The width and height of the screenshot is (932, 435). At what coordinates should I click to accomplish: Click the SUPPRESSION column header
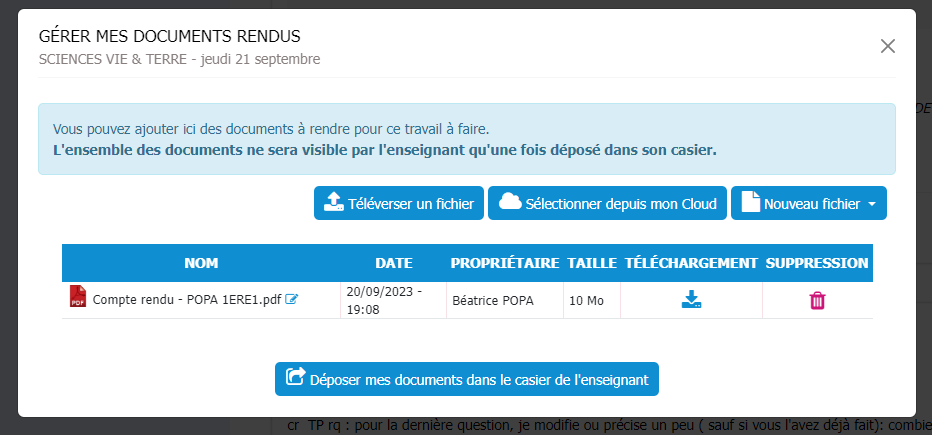pos(817,263)
